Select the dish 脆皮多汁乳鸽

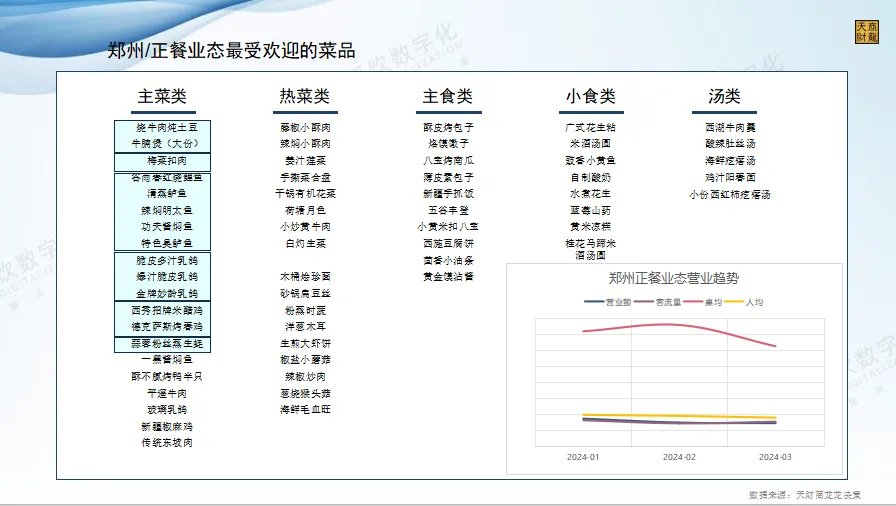(x=167, y=260)
